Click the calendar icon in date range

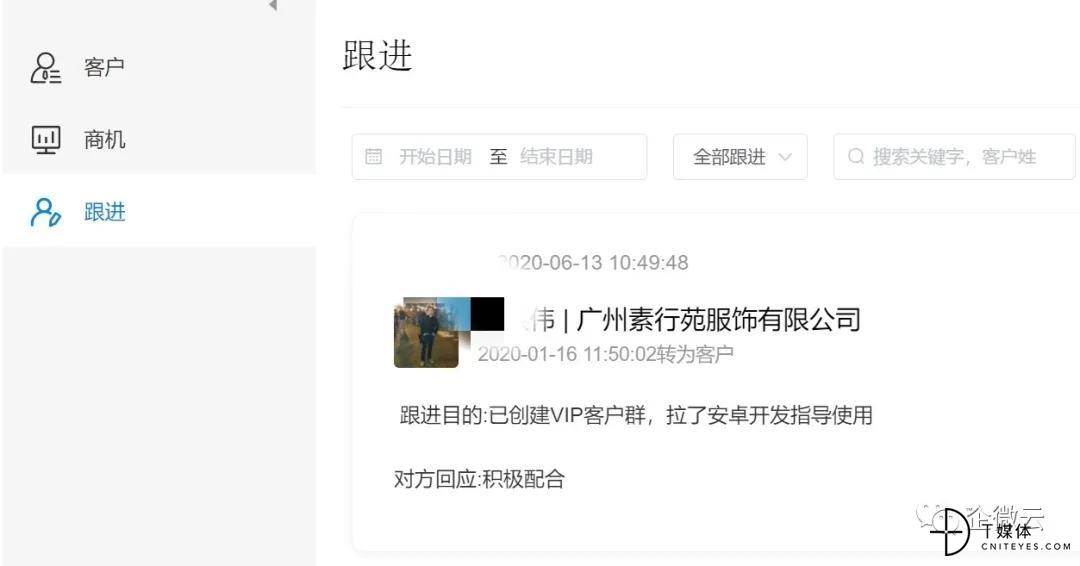[x=373, y=157]
